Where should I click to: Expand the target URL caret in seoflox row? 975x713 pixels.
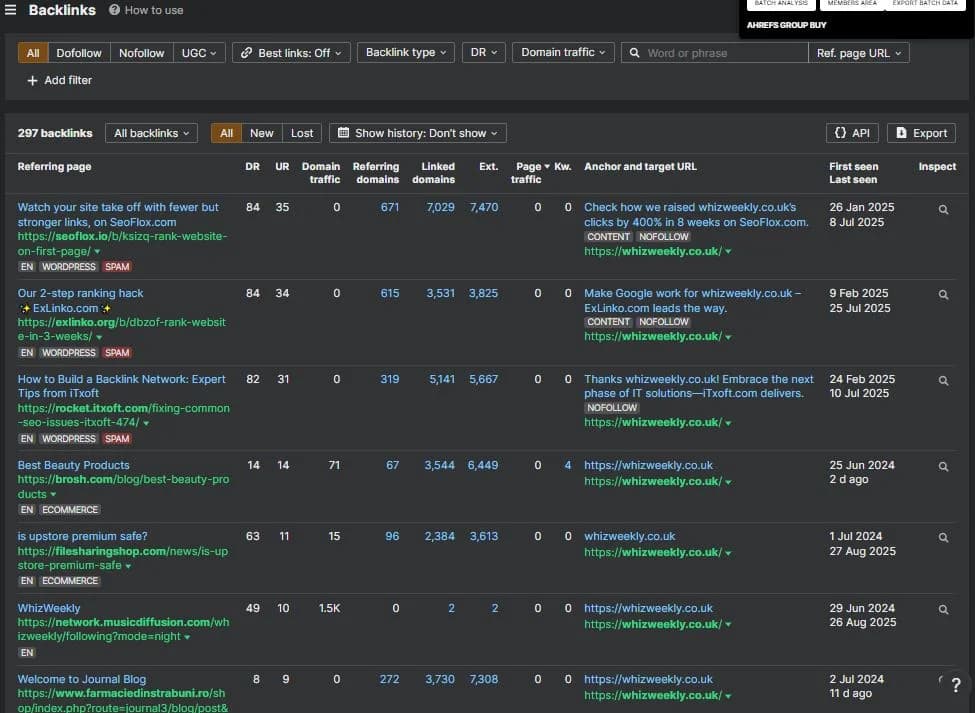pyautogui.click(x=728, y=252)
